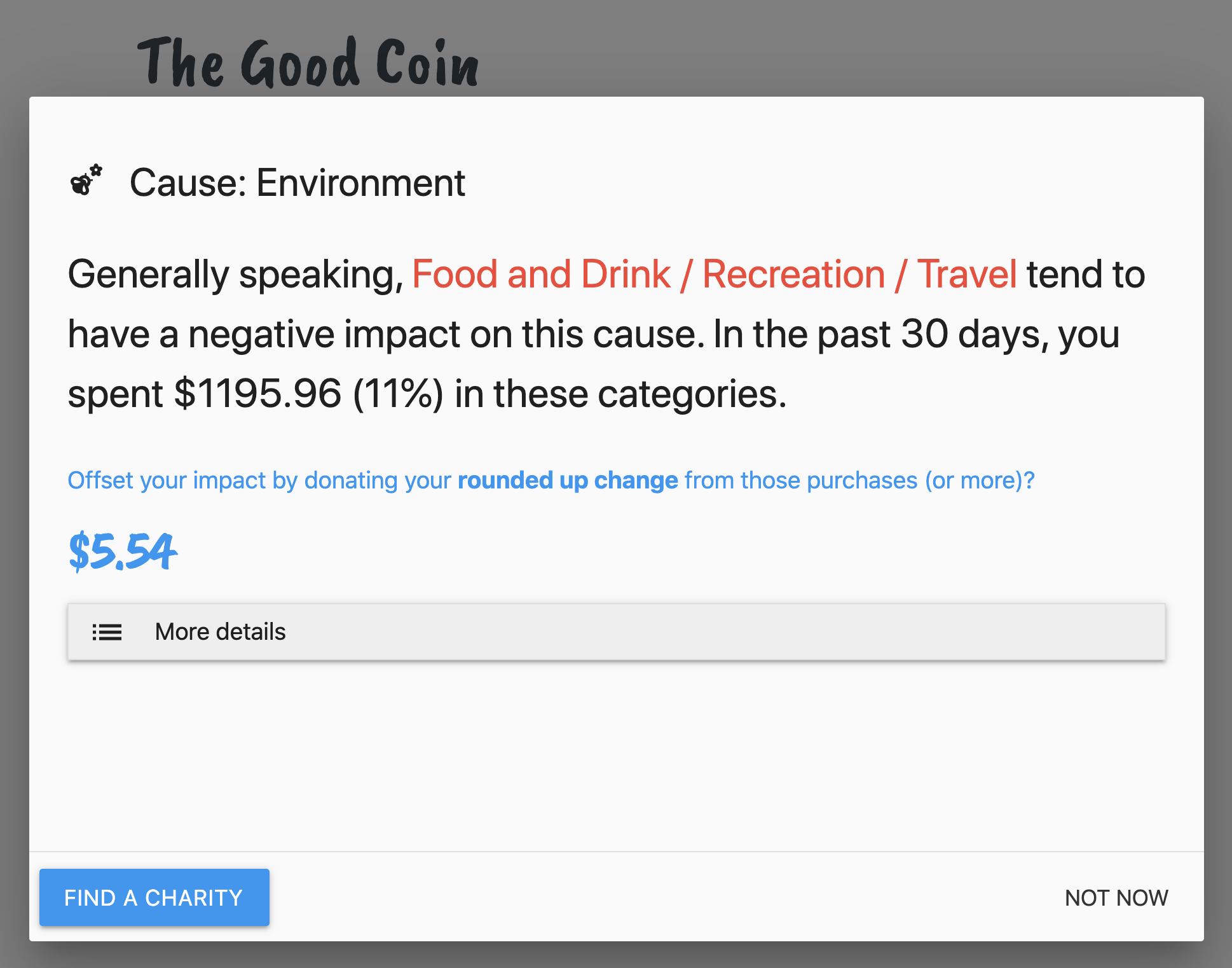The height and width of the screenshot is (968, 1232).
Task: Dismiss the dialog with NOT NOW
Action: [x=1116, y=898]
